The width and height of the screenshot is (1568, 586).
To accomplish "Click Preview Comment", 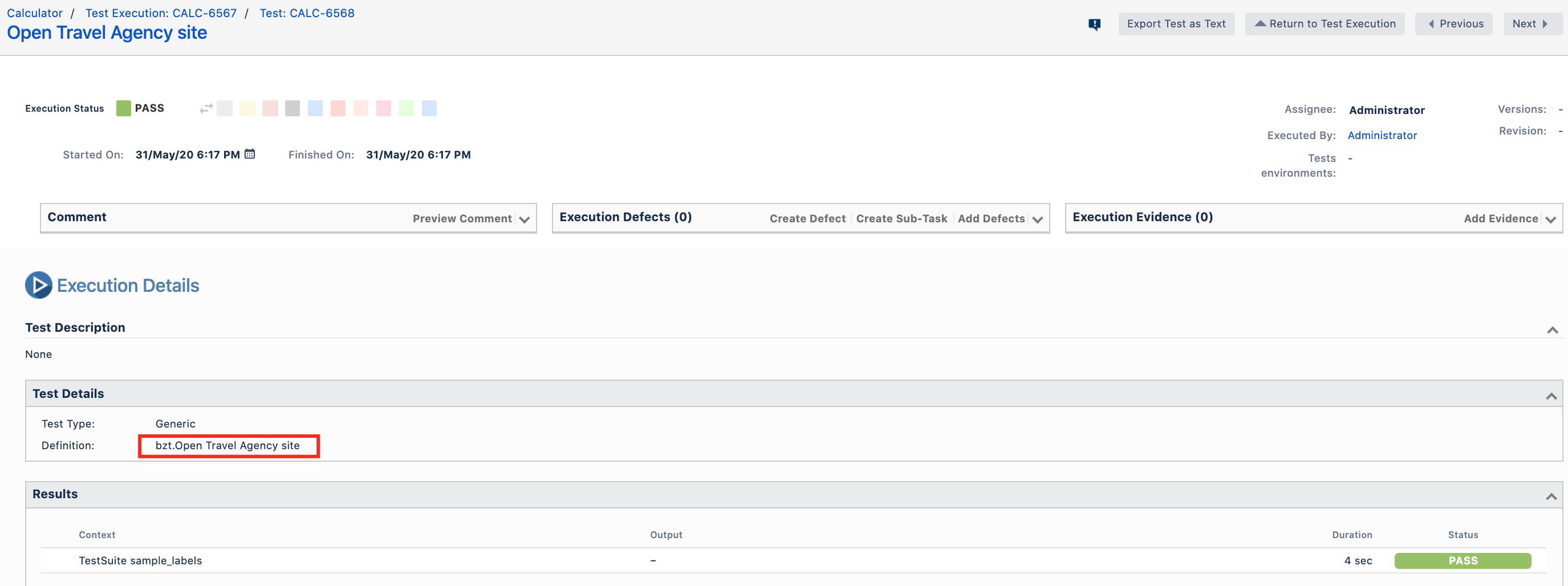I will click(462, 218).
